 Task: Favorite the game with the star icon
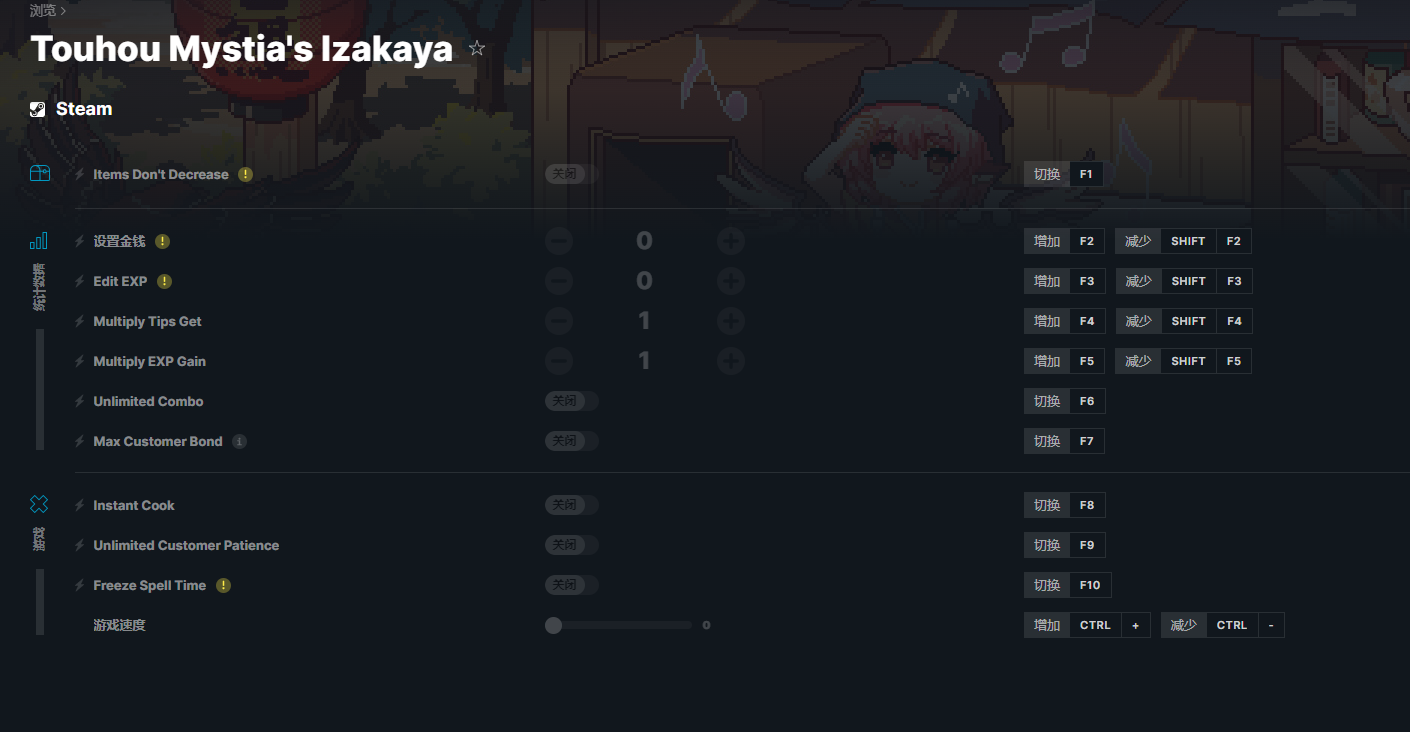click(477, 48)
